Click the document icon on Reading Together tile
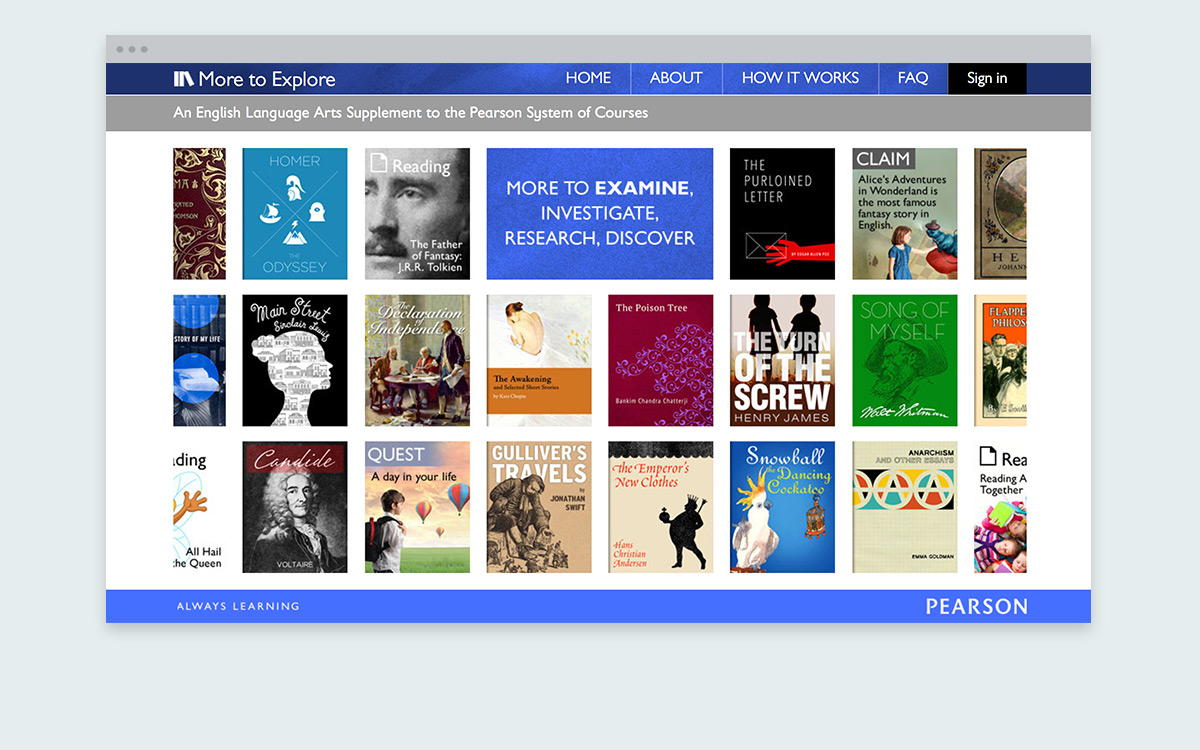Viewport: 1200px width, 750px height. 988,457
